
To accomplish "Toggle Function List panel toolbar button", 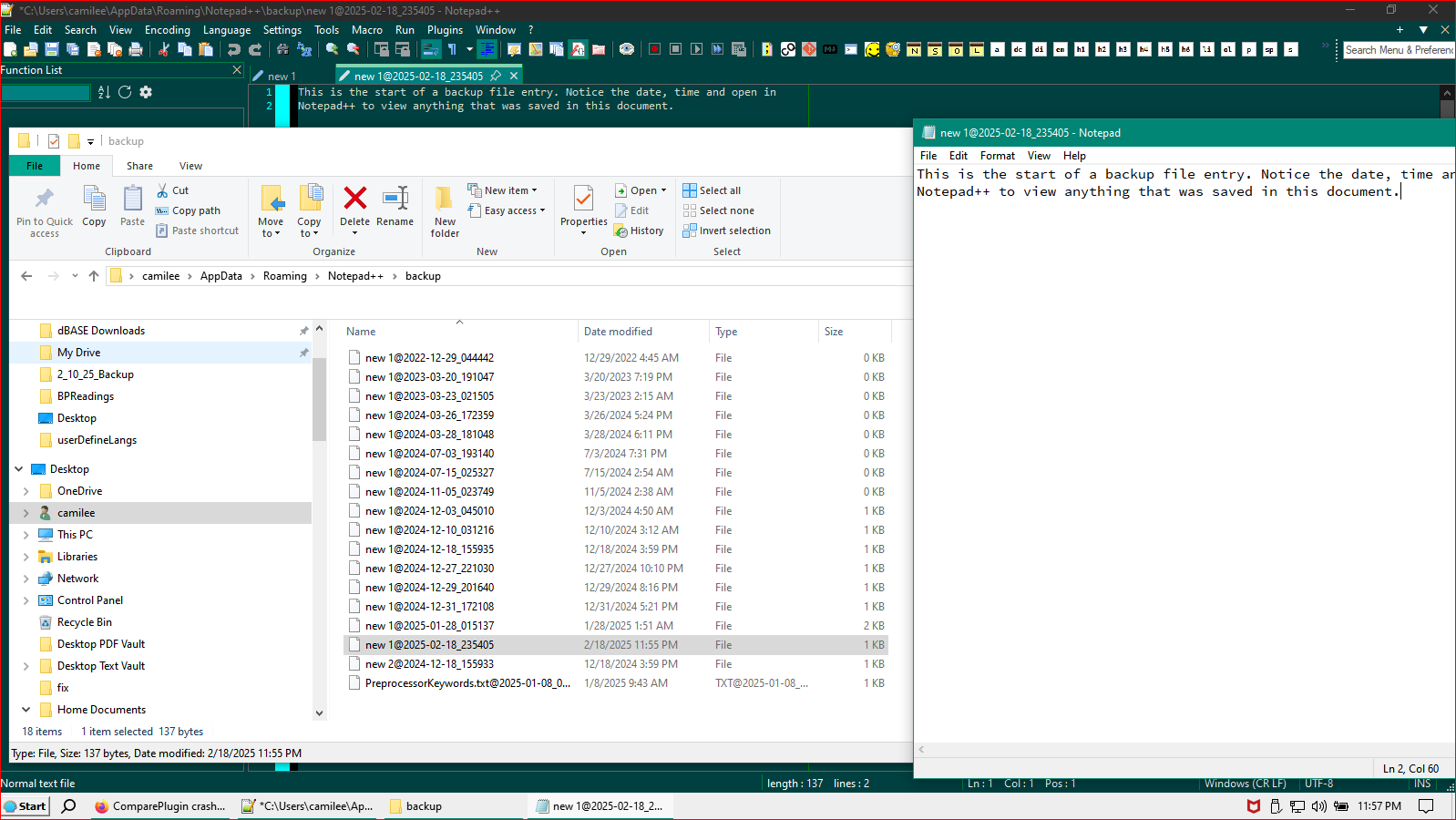I will pos(578,49).
